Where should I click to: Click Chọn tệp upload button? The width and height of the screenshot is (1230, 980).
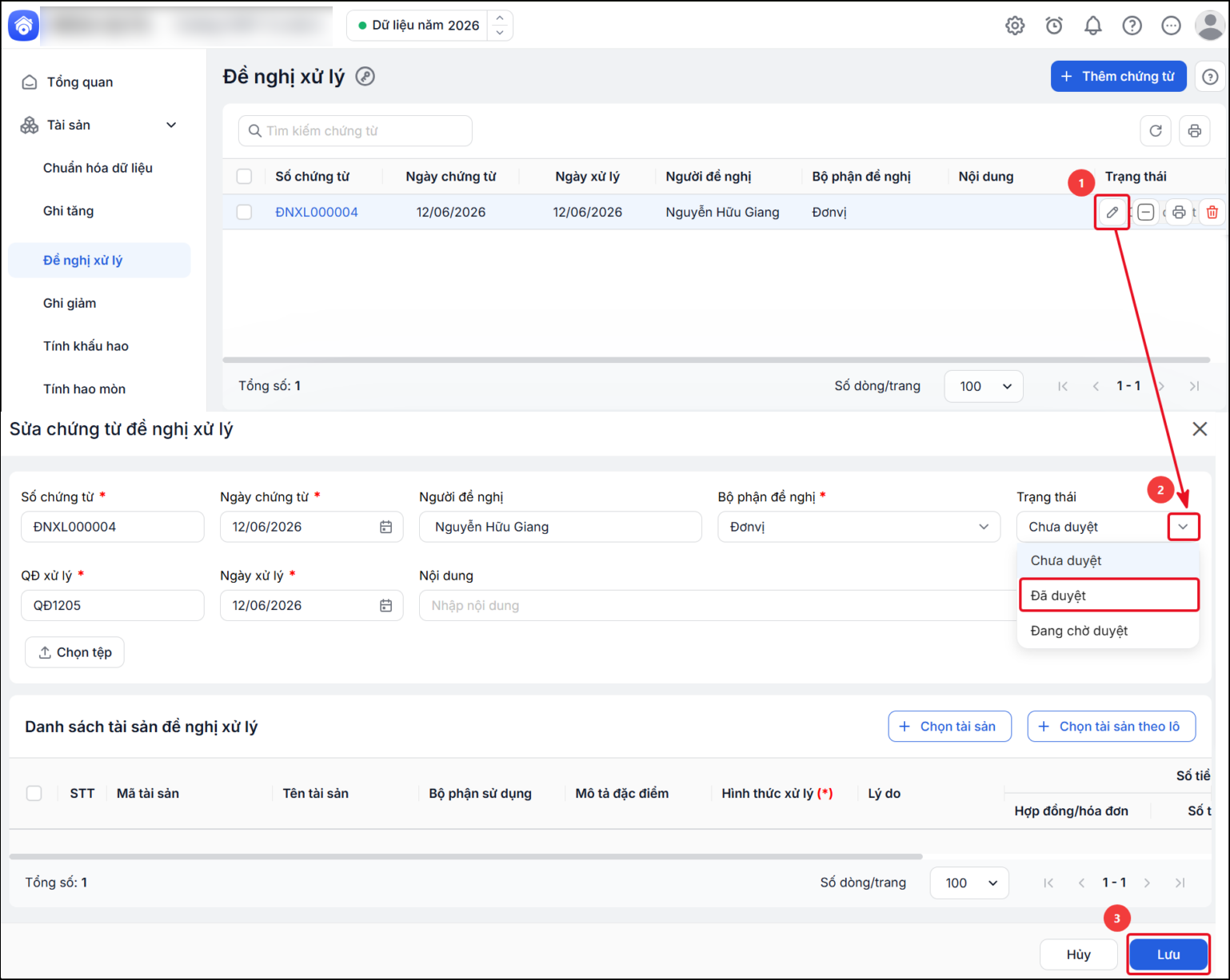[x=75, y=652]
